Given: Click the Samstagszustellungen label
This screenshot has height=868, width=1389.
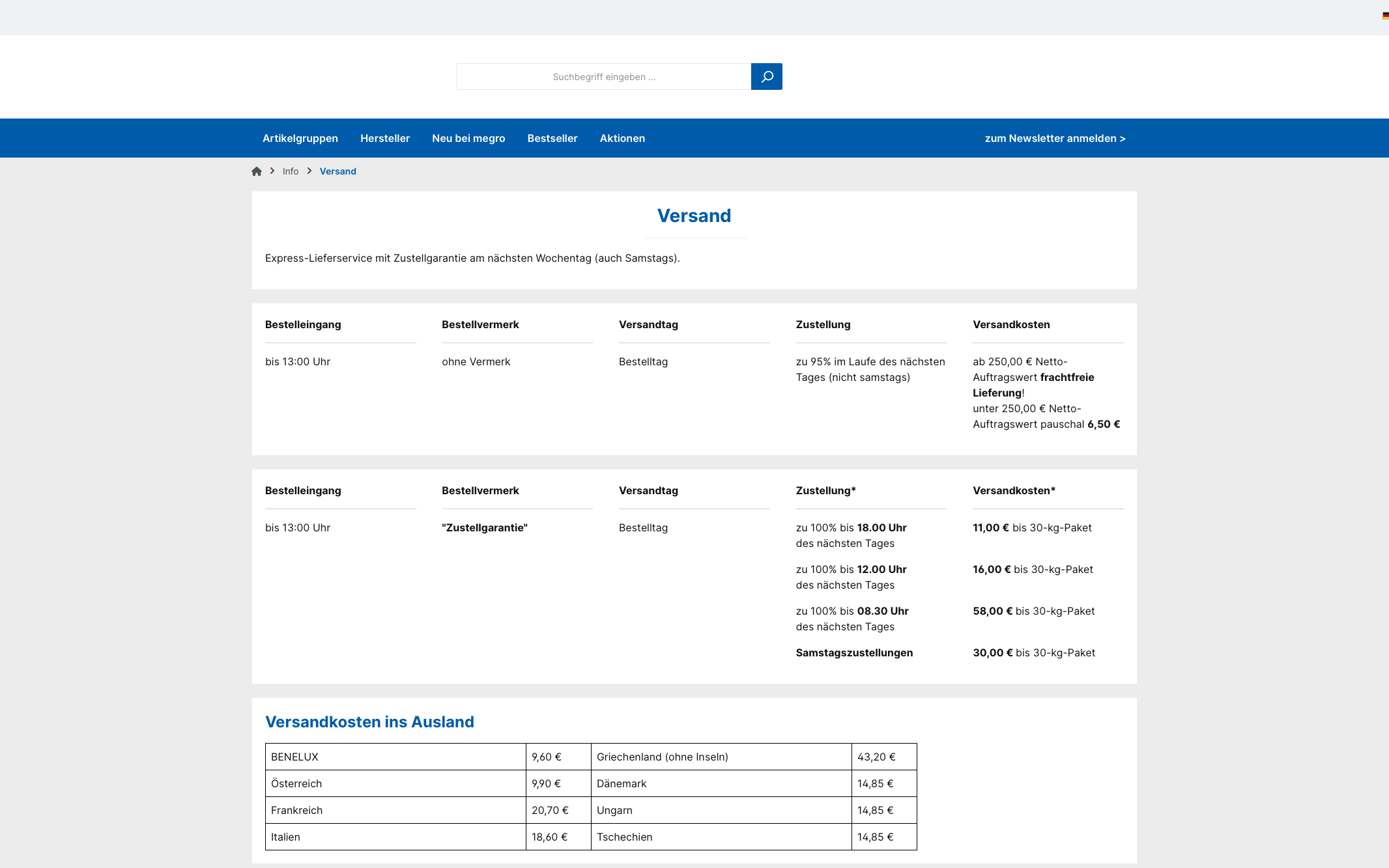Looking at the screenshot, I should [854, 653].
